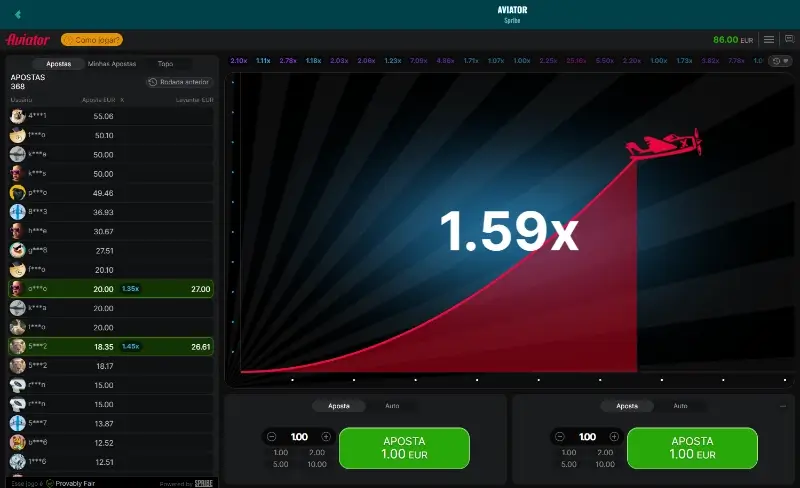Click the 1.45x cashout multiplier badge
800x488 pixels.
131,347
